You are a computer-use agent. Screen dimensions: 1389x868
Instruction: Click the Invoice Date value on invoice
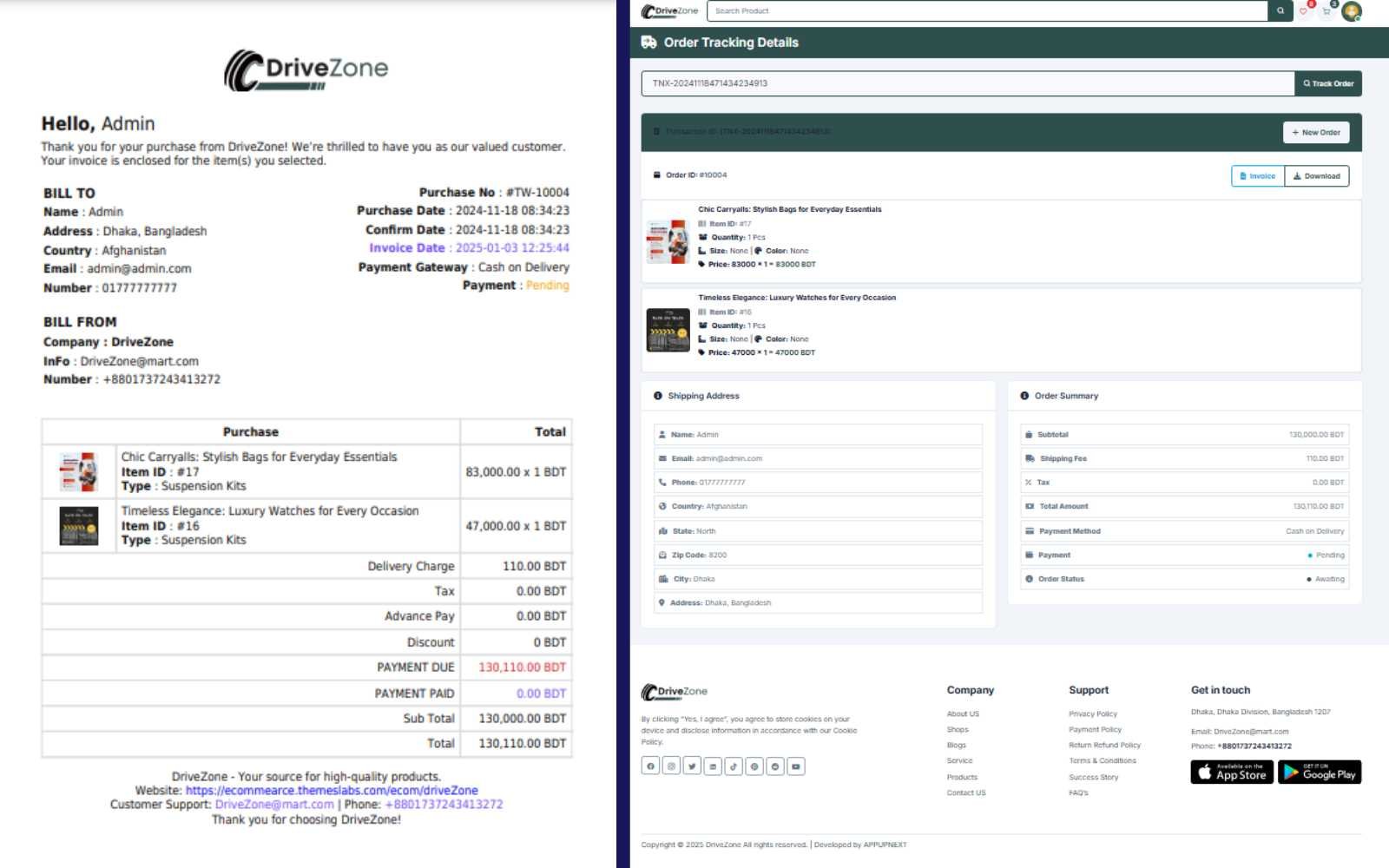512,248
